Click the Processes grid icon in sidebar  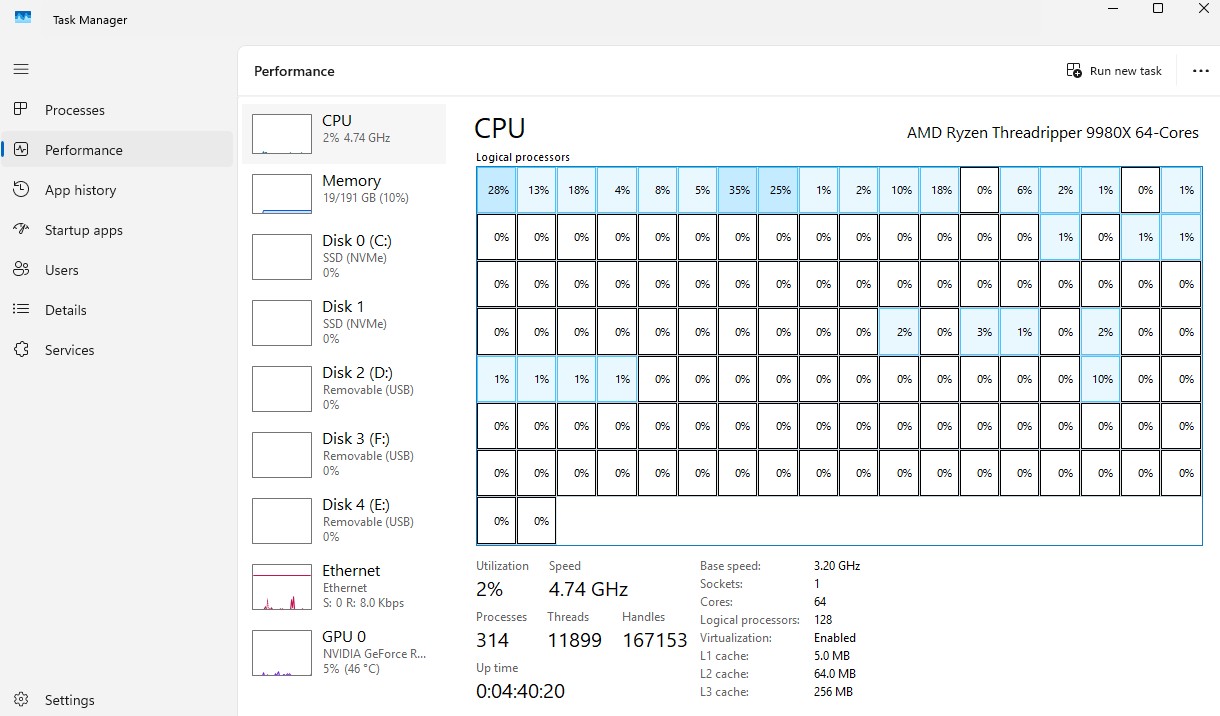pyautogui.click(x=21, y=110)
